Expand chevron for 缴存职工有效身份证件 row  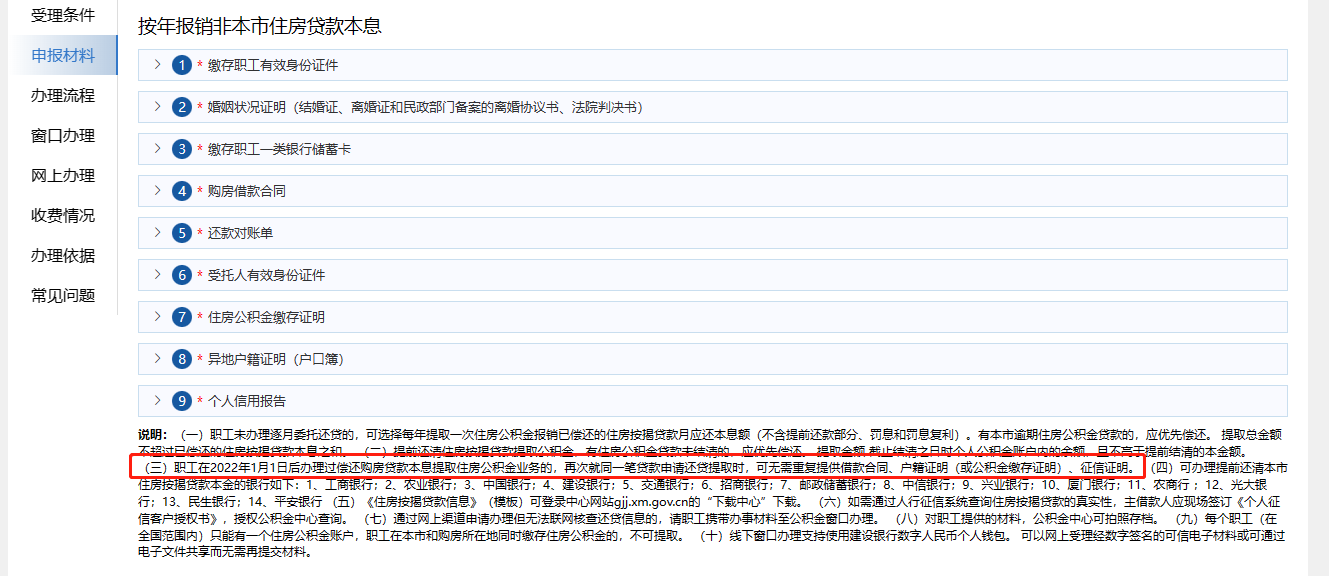157,65
